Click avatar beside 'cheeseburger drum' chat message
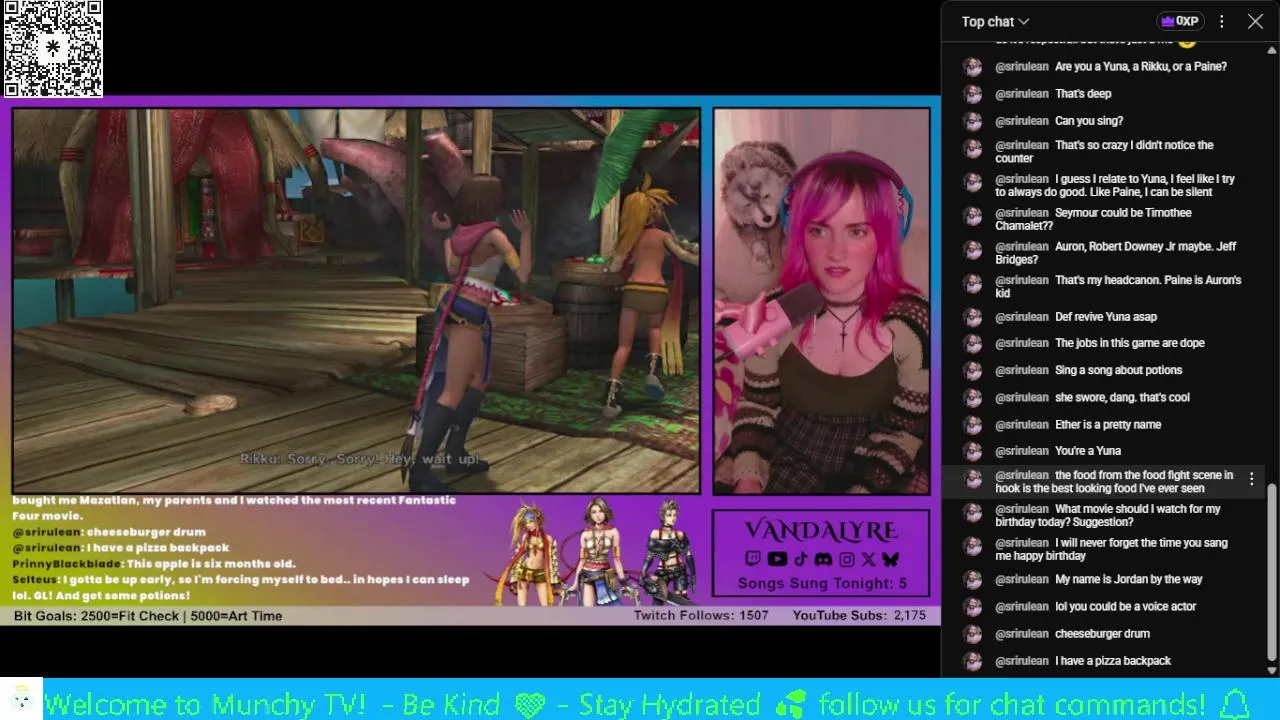Viewport: 1280px width, 720px height. pyautogui.click(x=972, y=634)
